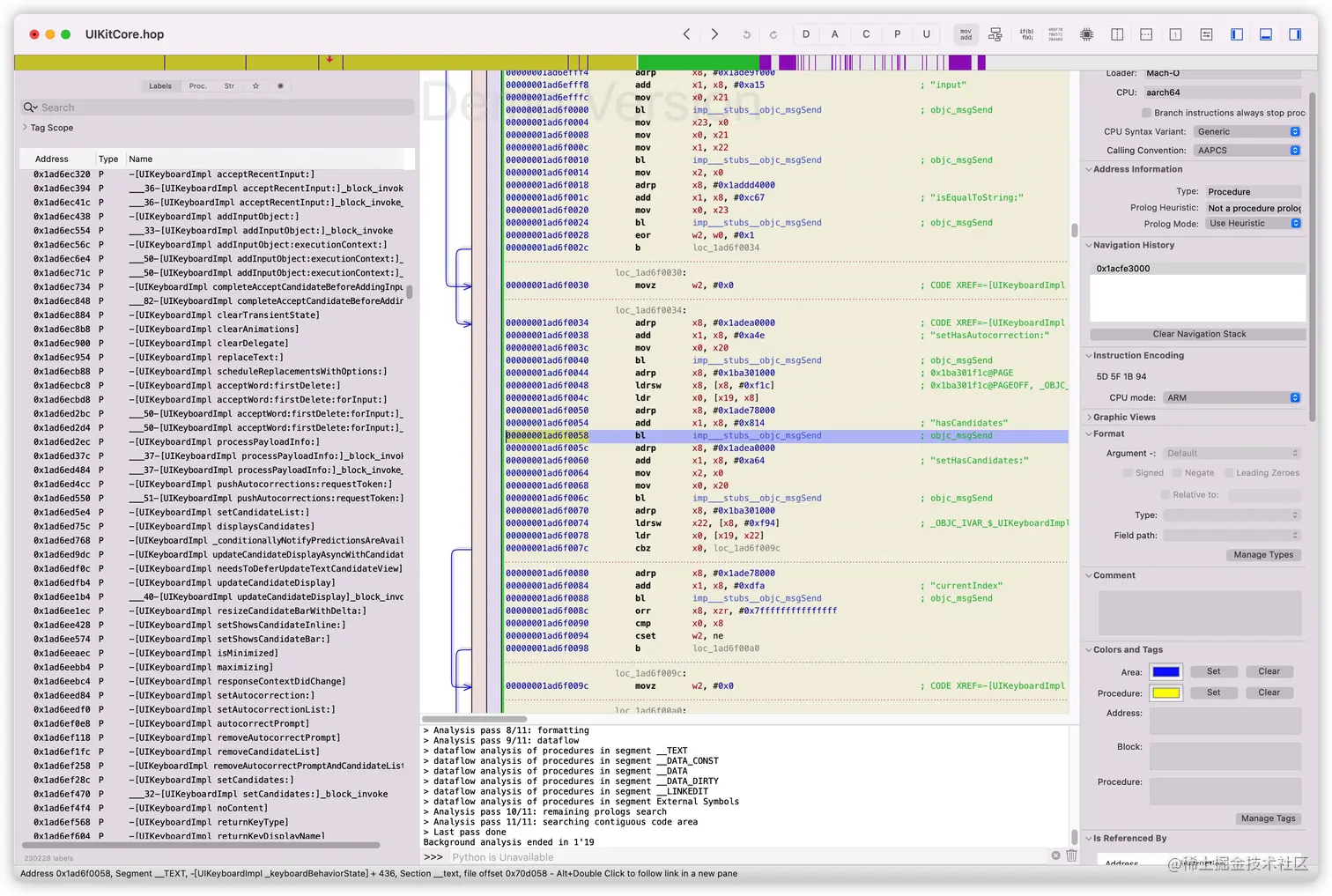Switch to control flow graph view
The height and width of the screenshot is (896, 1332).
tap(995, 34)
